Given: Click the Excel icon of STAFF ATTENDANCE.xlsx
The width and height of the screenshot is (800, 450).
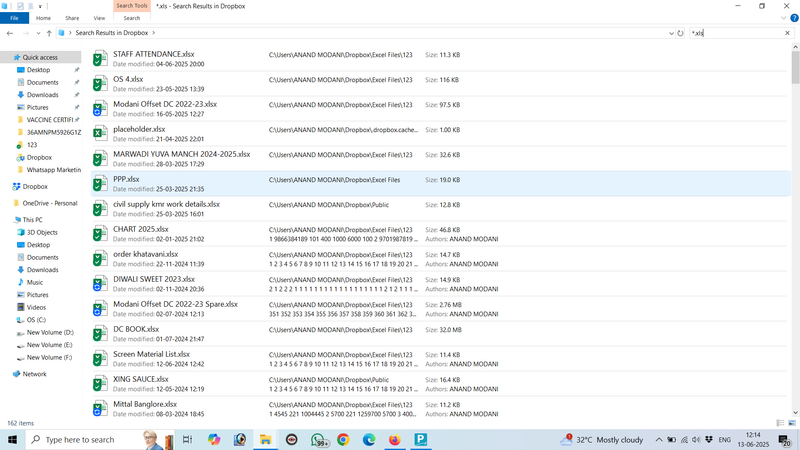Looking at the screenshot, I should coord(100,58).
